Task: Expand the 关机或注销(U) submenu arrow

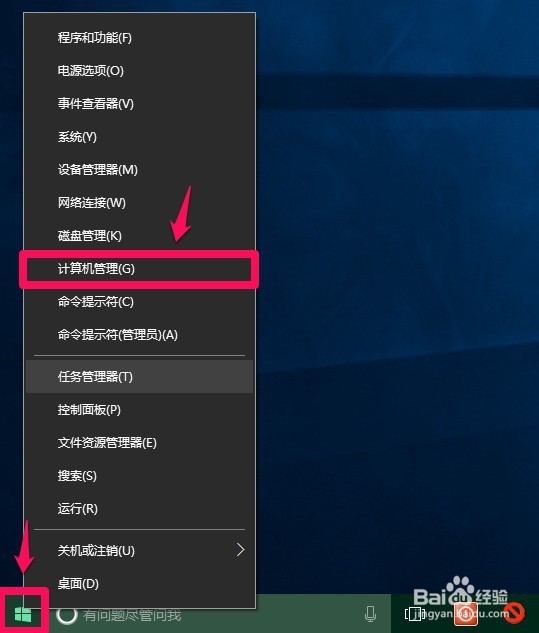Action: pos(241,550)
